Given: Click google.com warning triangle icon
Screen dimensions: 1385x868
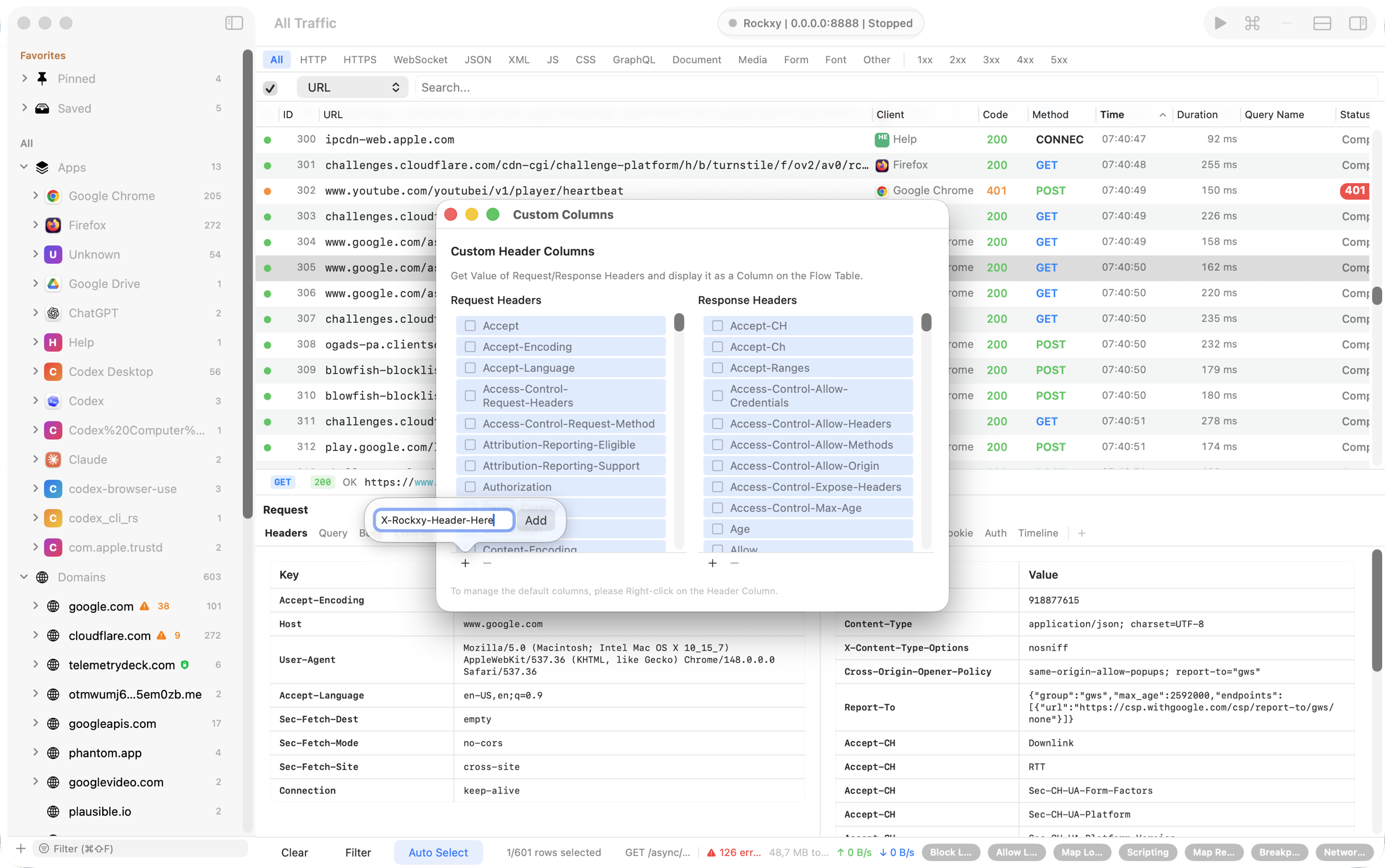Looking at the screenshot, I should click(x=145, y=606).
